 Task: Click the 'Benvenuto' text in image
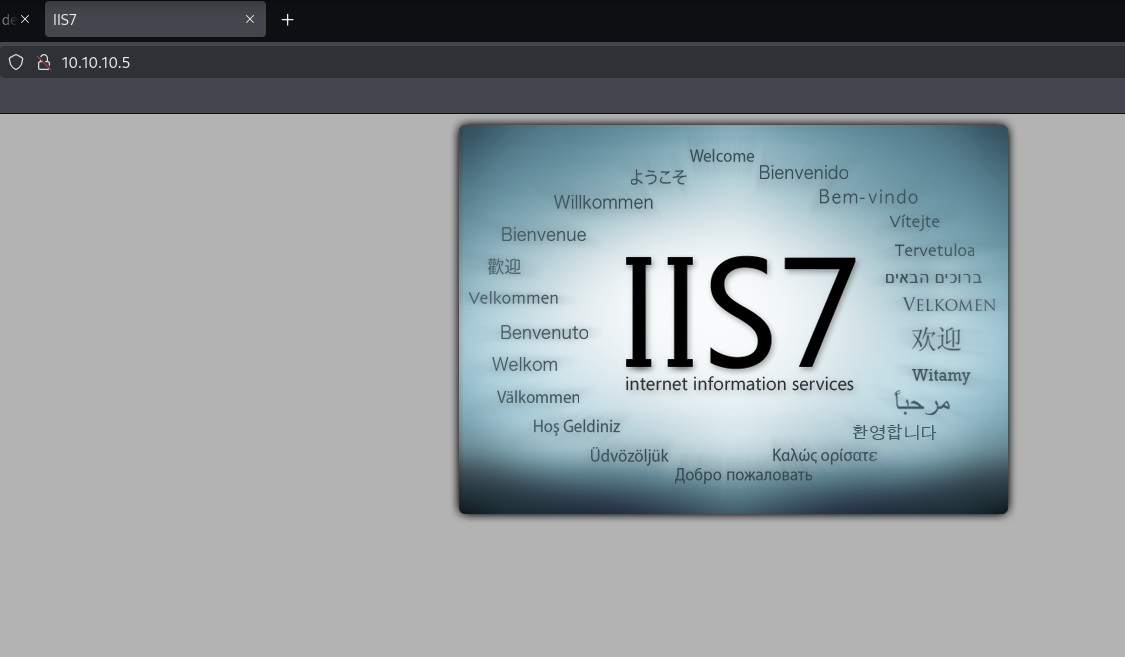(x=544, y=333)
